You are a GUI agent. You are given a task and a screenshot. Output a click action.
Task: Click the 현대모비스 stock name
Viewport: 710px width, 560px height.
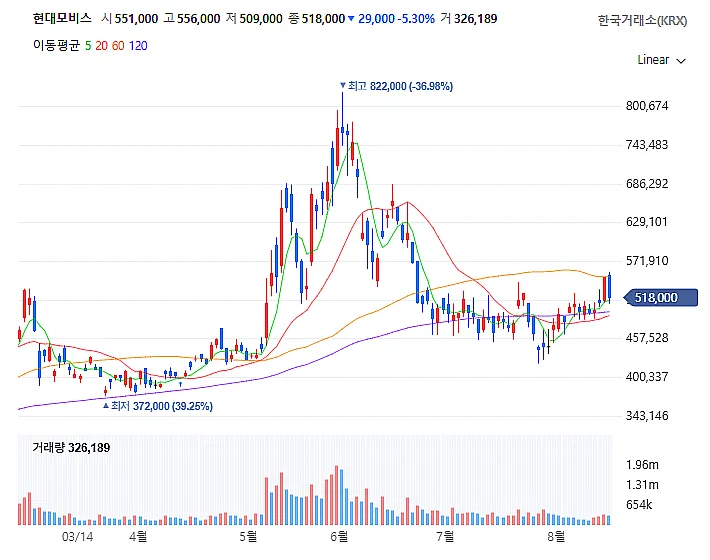click(62, 18)
